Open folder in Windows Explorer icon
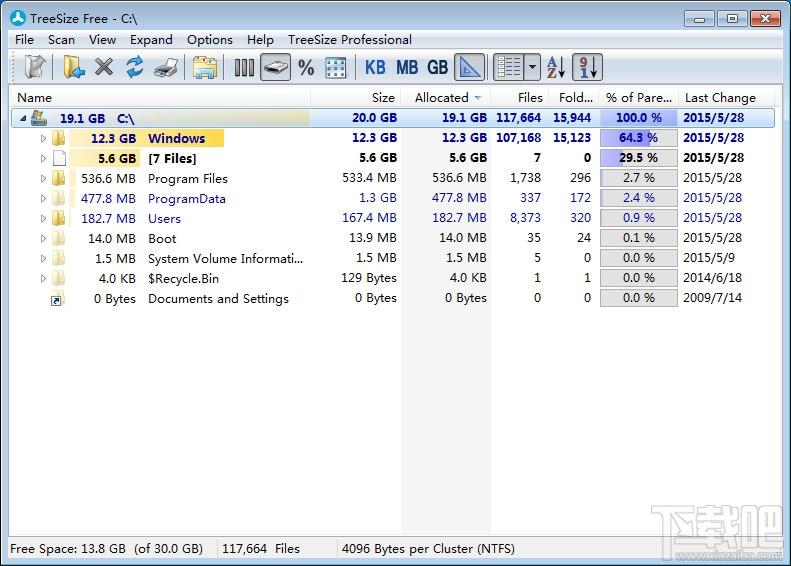The image size is (791, 566). tap(204, 68)
